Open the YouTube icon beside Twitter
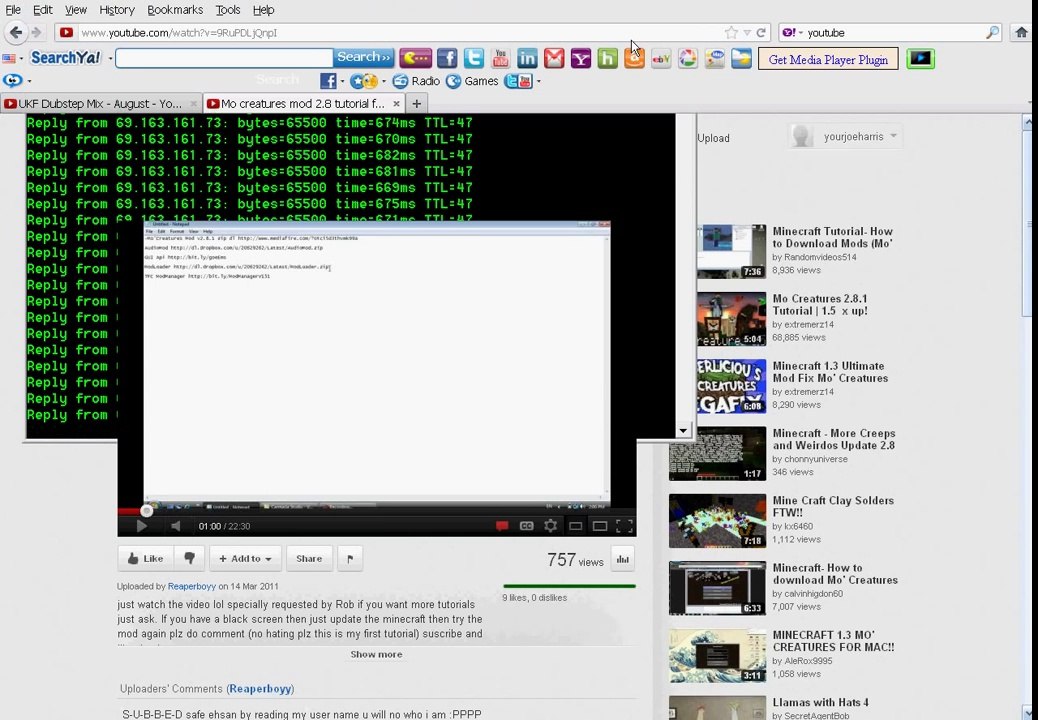The width and height of the screenshot is (1038, 720). click(500, 58)
